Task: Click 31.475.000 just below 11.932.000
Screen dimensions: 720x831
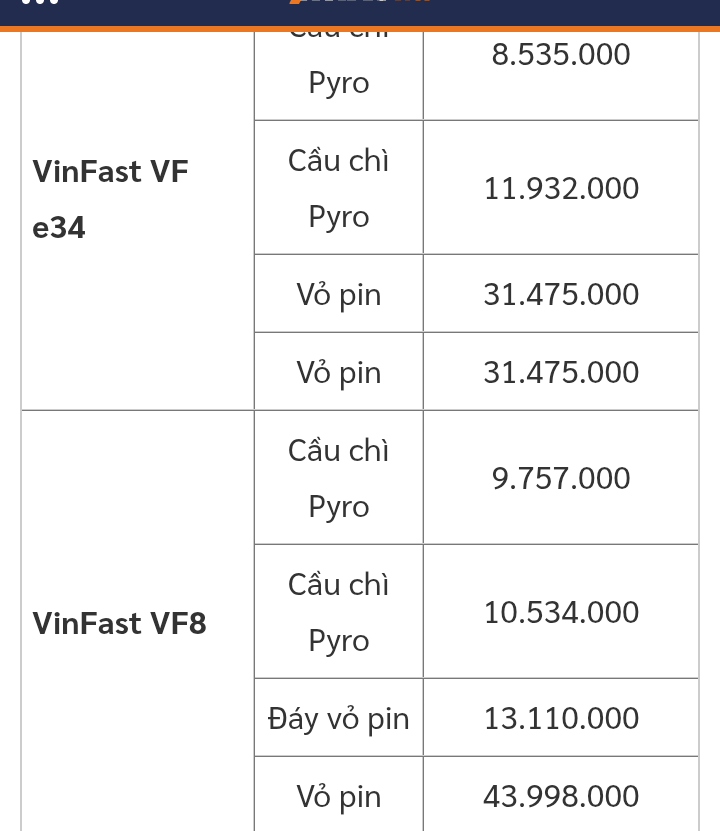Action: tap(561, 294)
